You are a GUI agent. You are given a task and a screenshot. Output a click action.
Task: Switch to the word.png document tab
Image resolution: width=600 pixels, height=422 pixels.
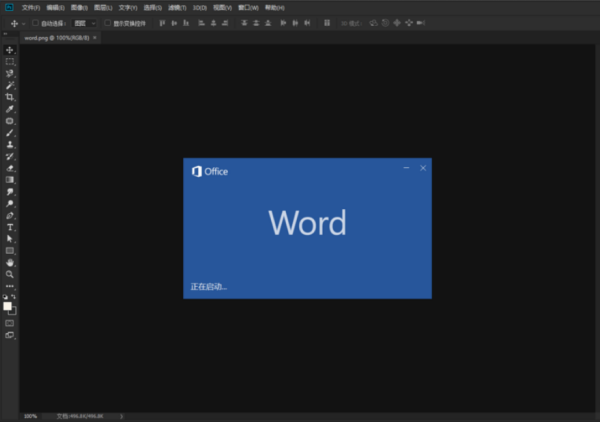[x=57, y=38]
